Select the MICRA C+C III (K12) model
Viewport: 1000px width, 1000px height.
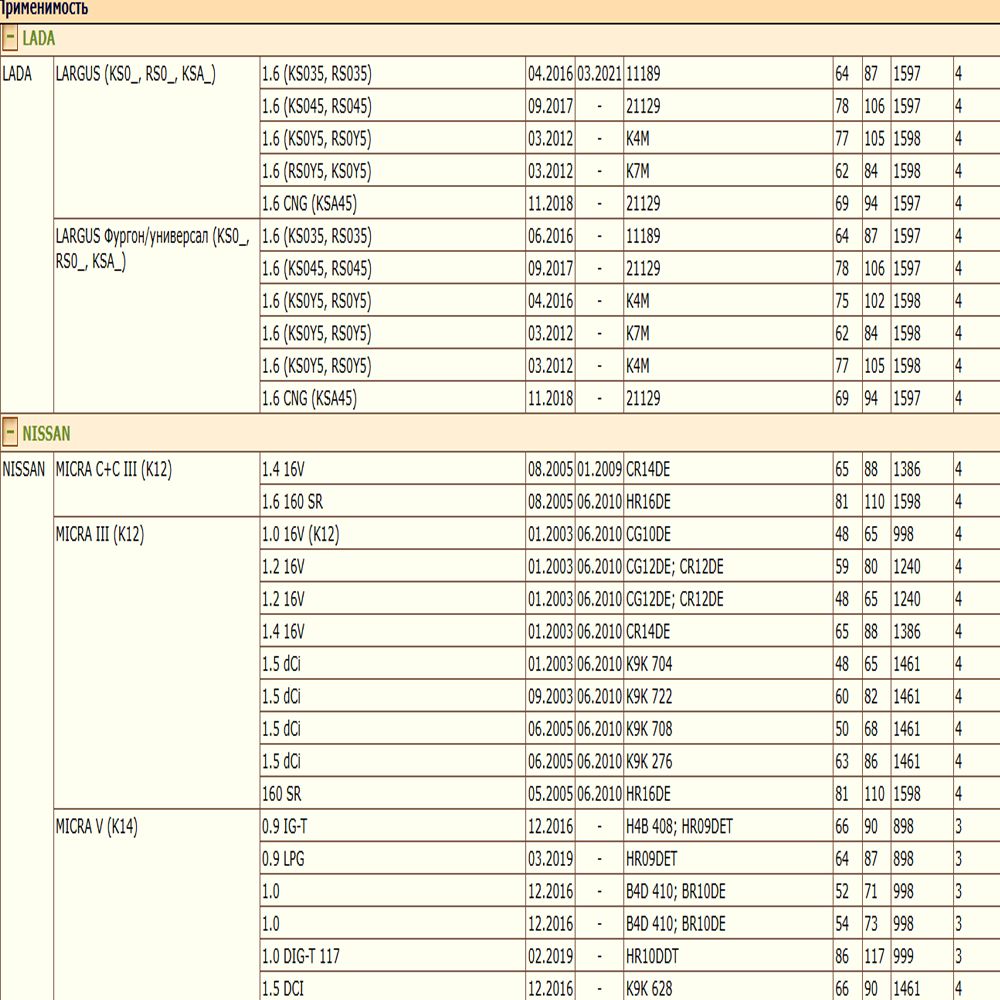click(113, 470)
